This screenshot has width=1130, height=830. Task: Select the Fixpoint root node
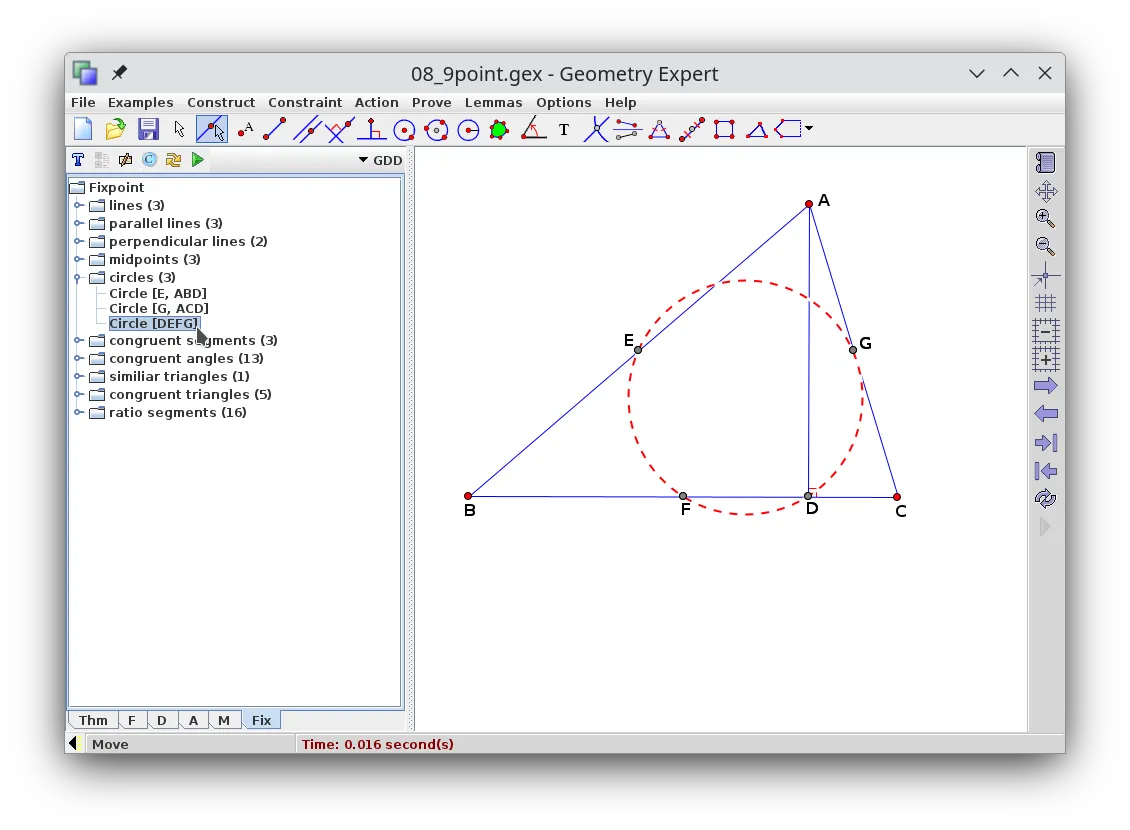pos(116,187)
